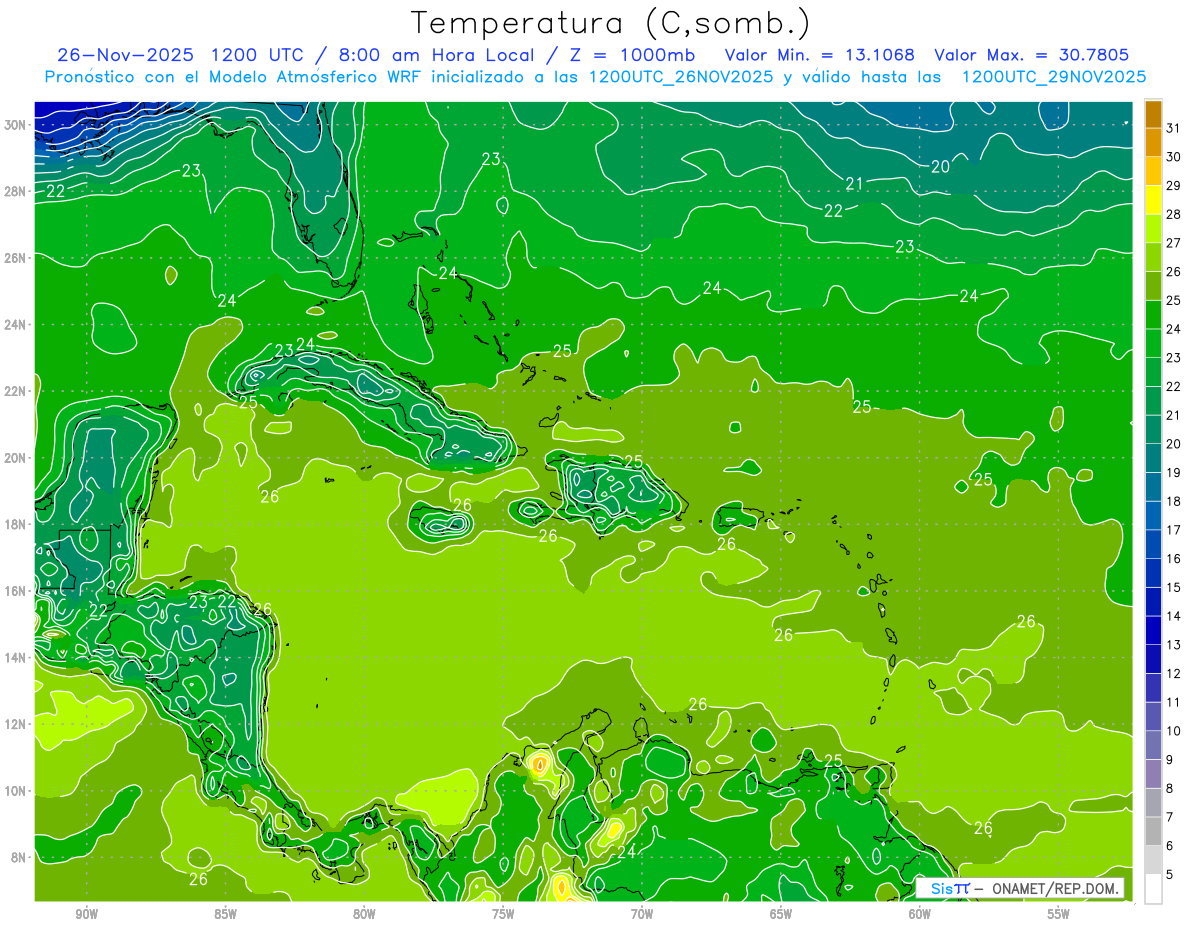Screen dimensions: 1200x927
Task: Click the 'Sis' logo text beside ONAMET
Action: tap(943, 888)
